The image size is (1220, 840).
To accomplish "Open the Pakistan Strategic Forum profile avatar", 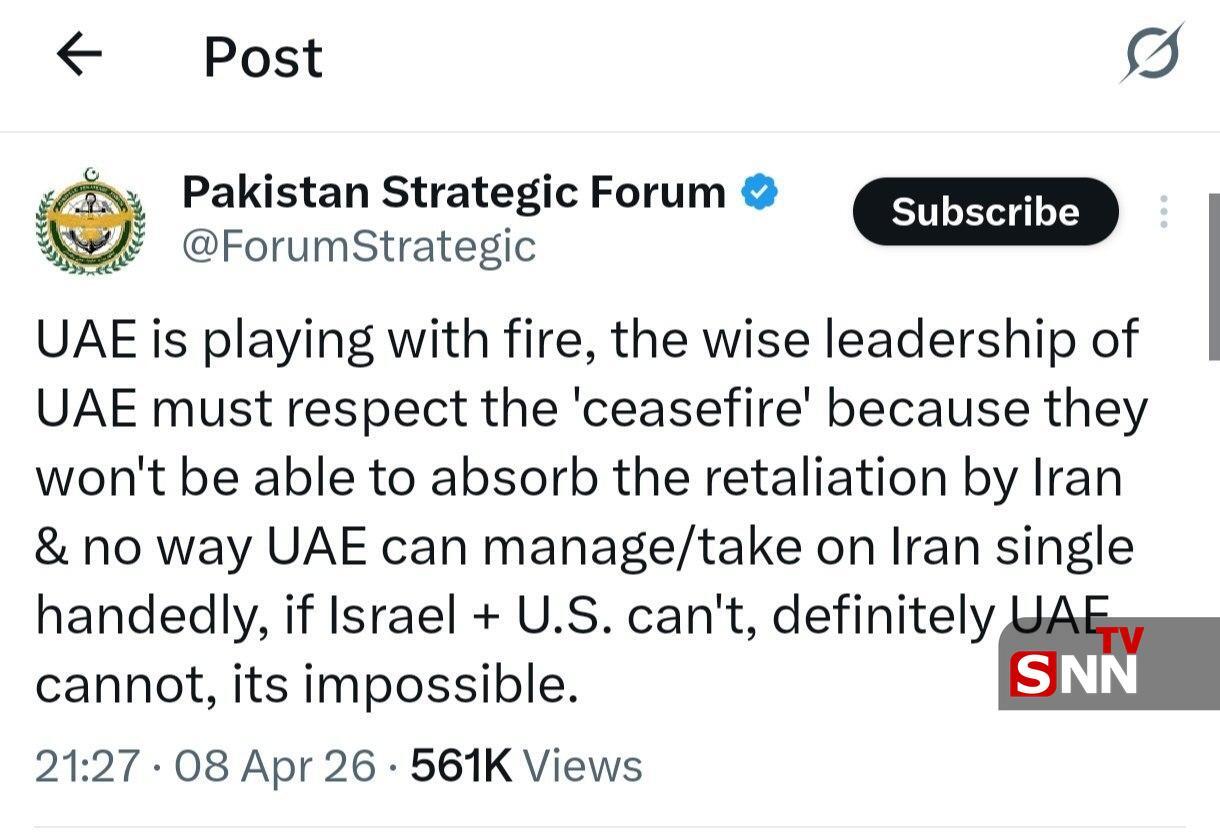I will [x=90, y=222].
